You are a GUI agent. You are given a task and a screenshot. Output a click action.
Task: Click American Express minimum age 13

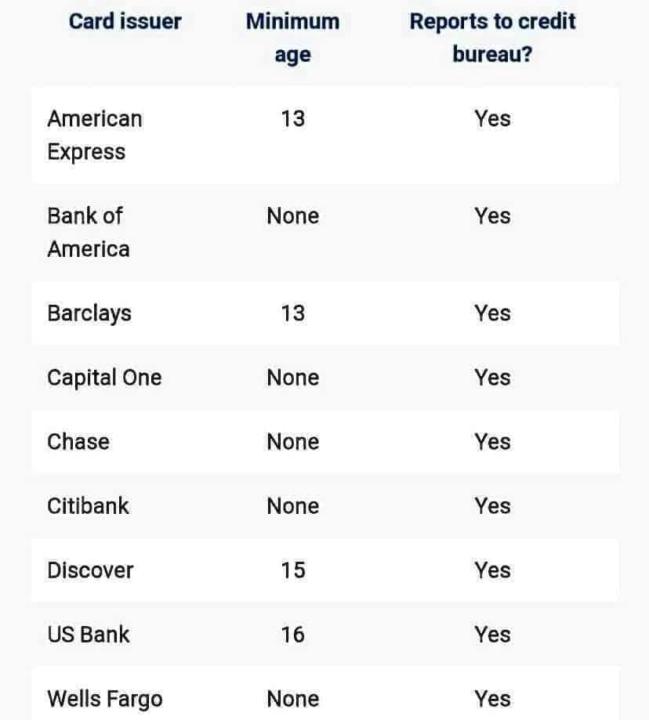[x=292, y=119]
